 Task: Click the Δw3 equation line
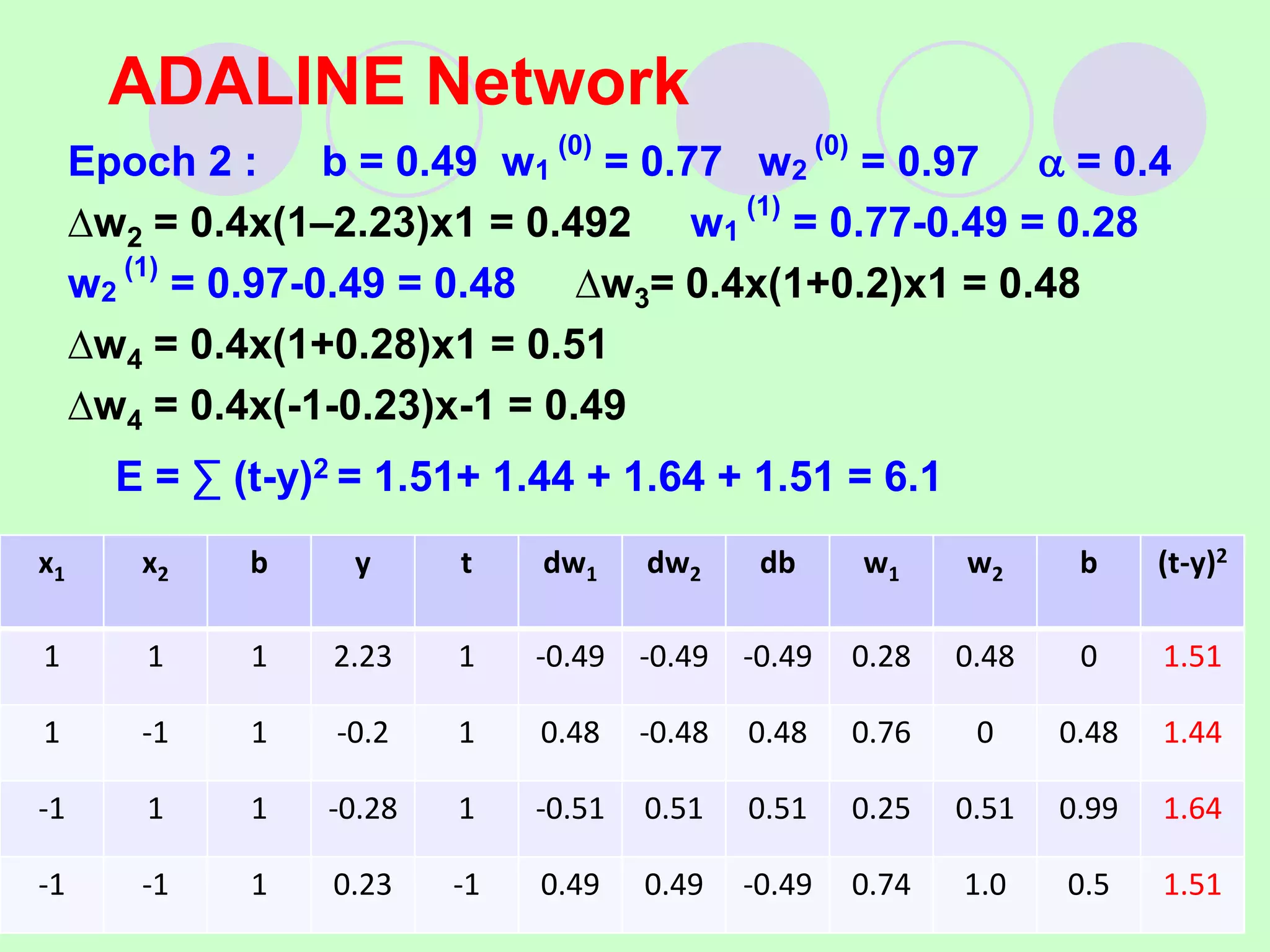pos(827,284)
